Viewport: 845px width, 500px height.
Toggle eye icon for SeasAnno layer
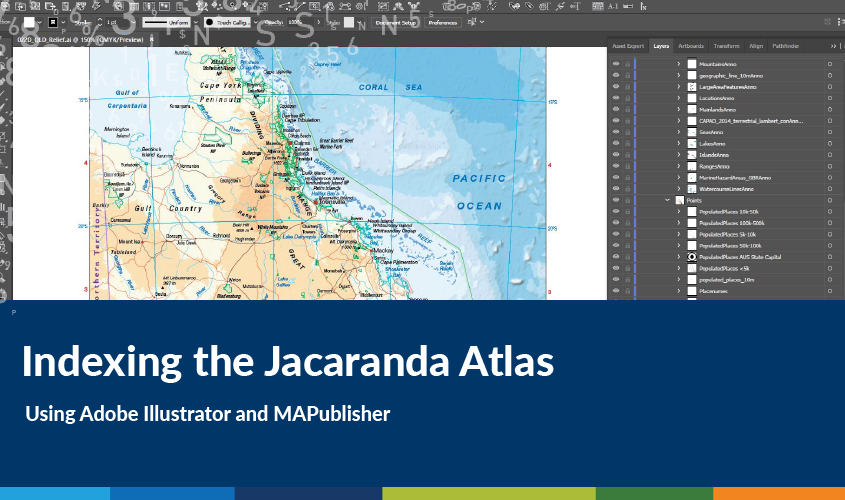616,132
